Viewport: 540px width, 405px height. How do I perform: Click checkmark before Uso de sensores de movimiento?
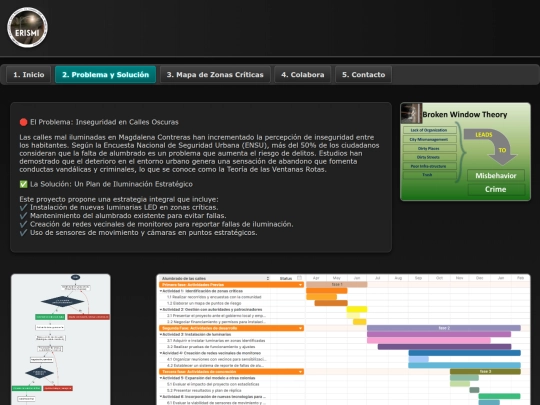23,233
